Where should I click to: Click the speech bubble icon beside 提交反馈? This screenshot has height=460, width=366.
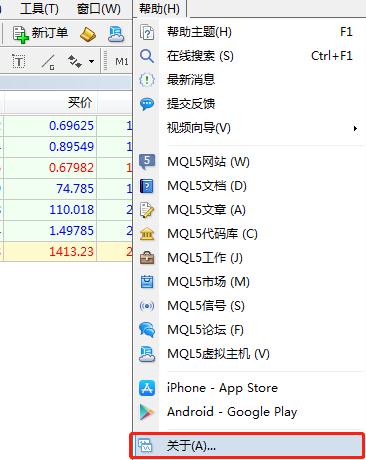pyautogui.click(x=147, y=104)
